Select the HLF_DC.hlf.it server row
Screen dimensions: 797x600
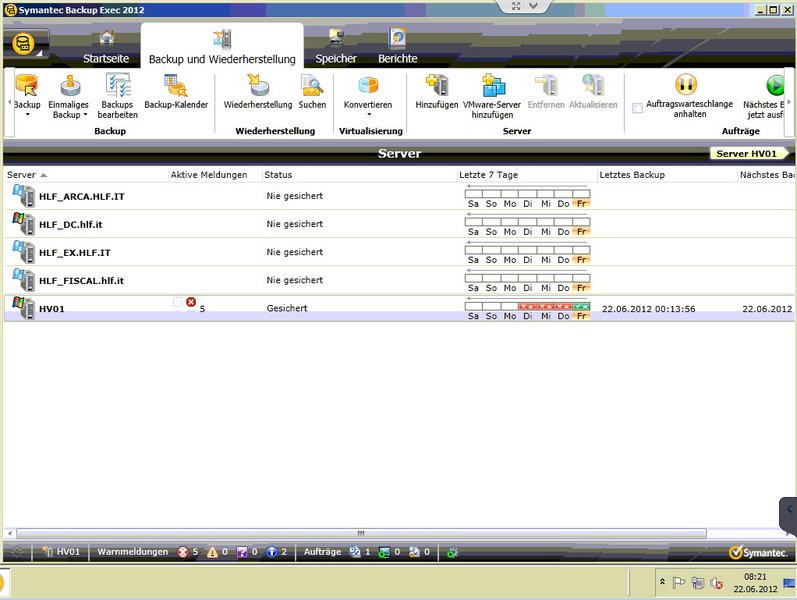[x=399, y=224]
